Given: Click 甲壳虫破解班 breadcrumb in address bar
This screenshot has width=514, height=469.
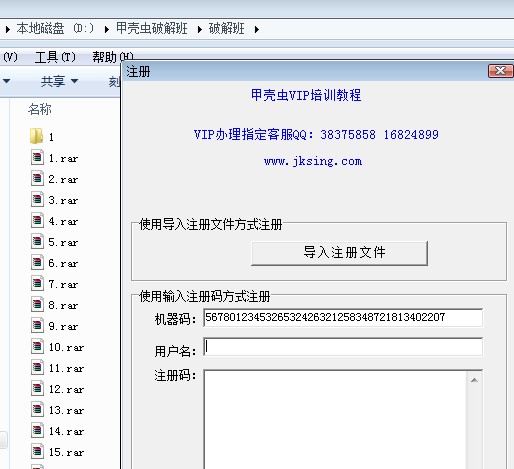Looking at the screenshot, I should 152,29.
